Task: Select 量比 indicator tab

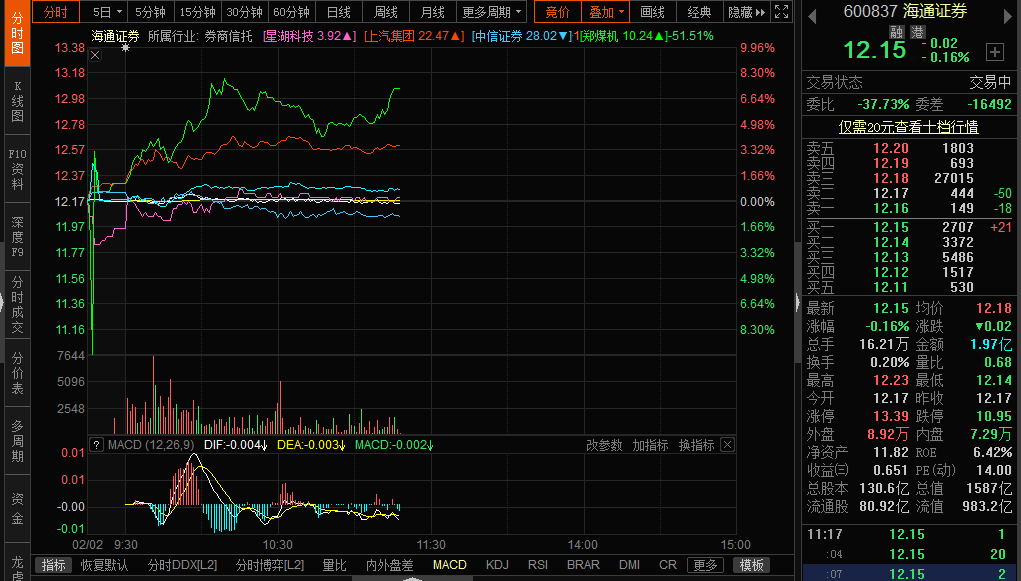Action: coord(335,565)
